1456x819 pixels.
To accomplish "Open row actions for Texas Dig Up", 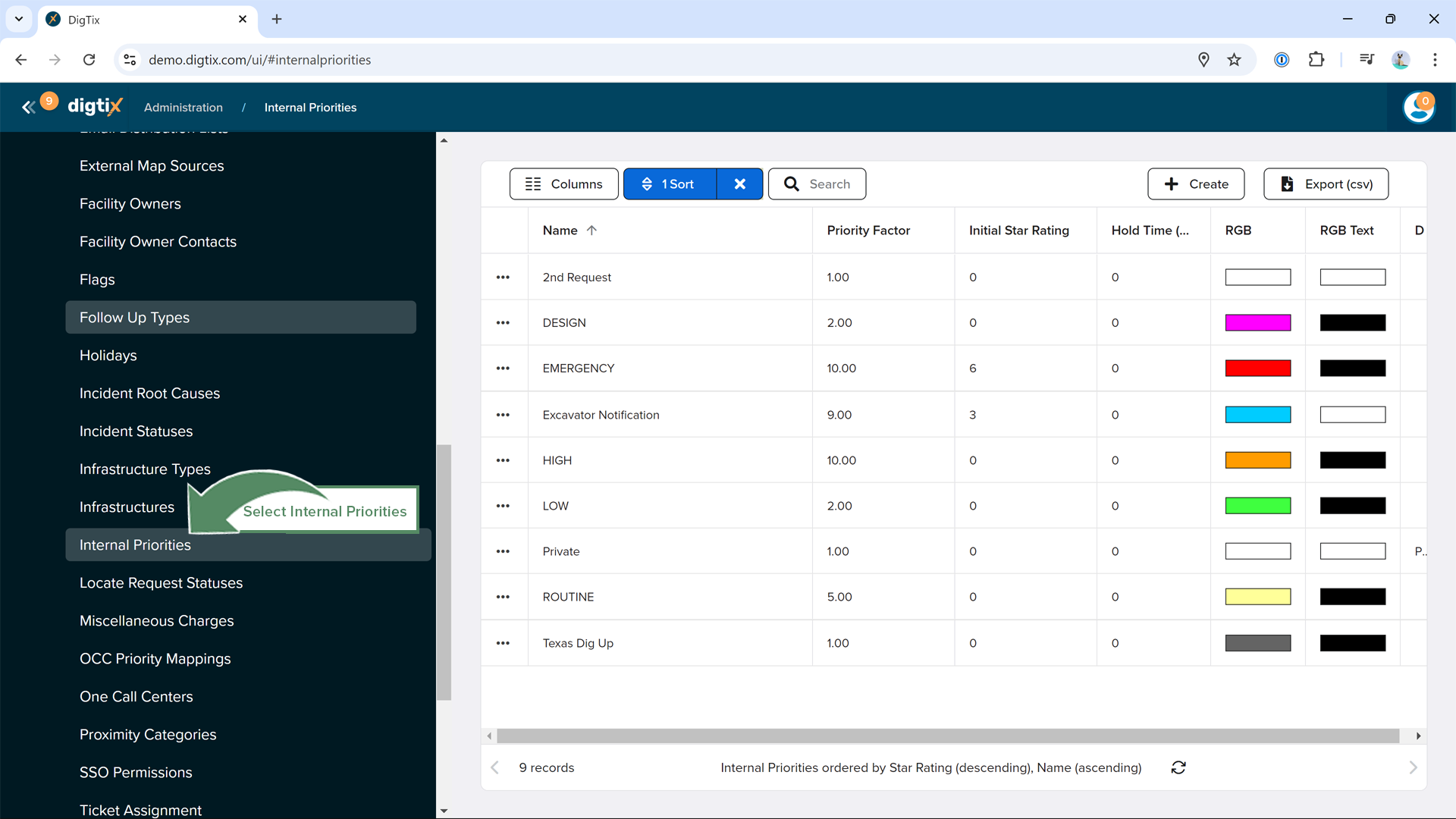I will point(503,643).
